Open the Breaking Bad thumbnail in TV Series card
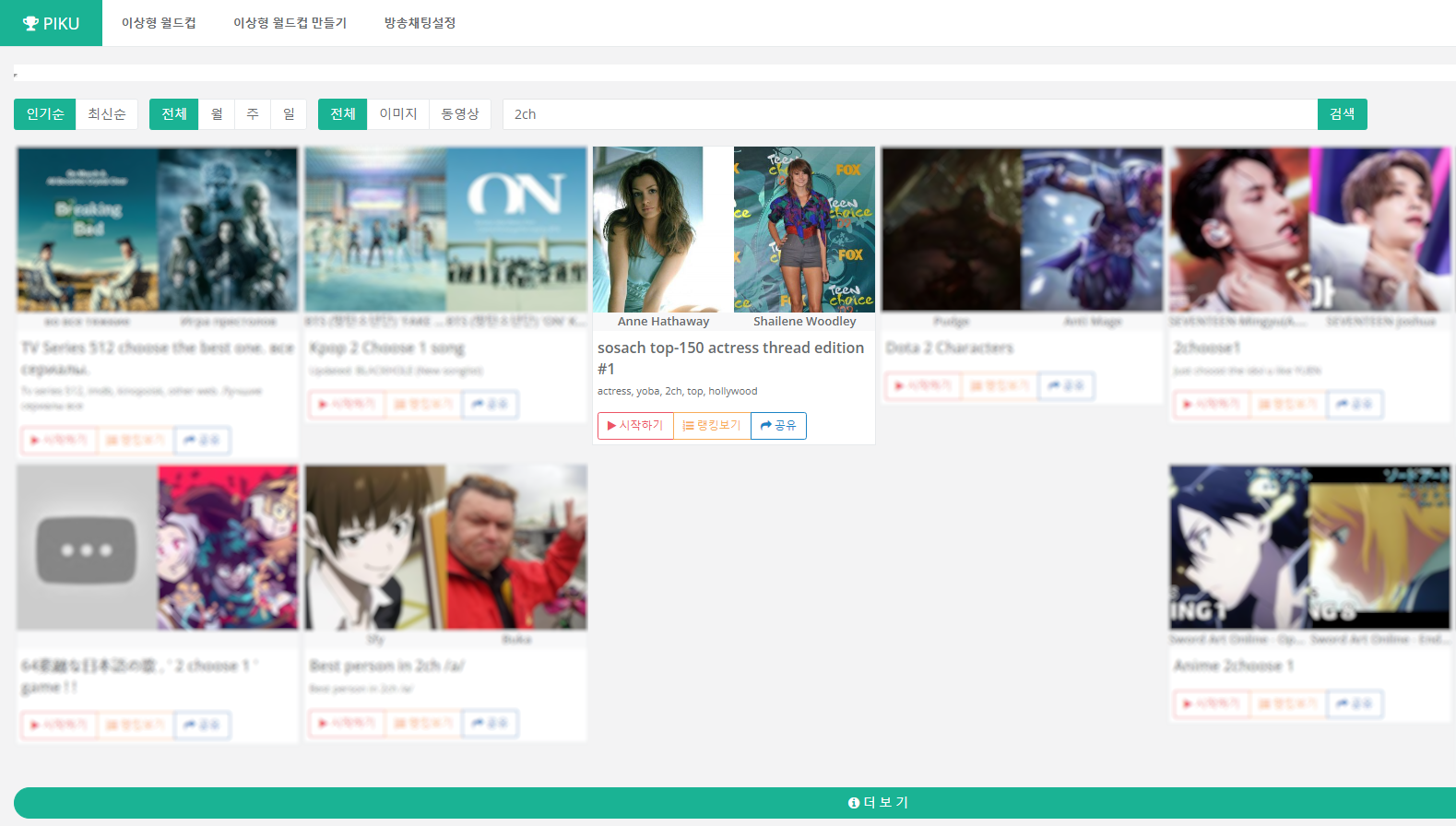 88,230
